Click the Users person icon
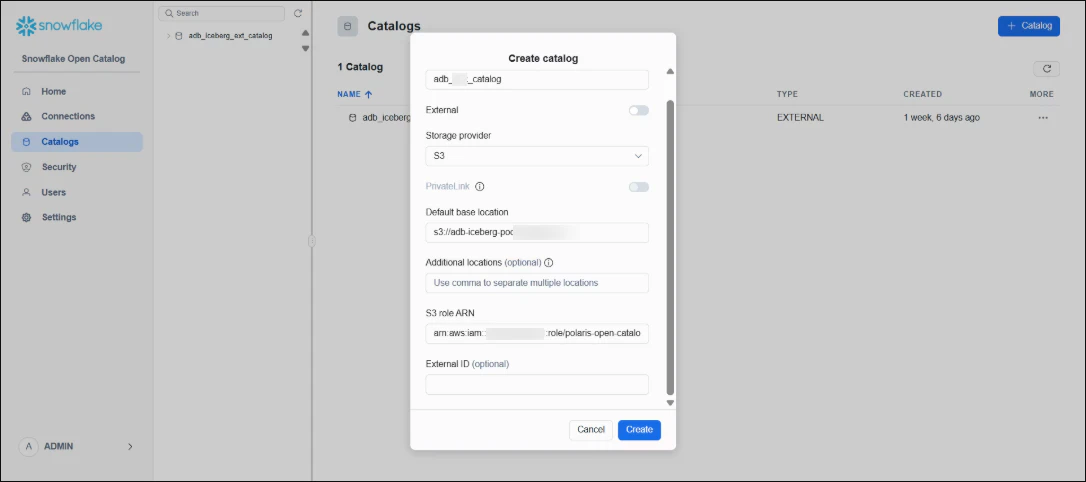 tap(26, 193)
